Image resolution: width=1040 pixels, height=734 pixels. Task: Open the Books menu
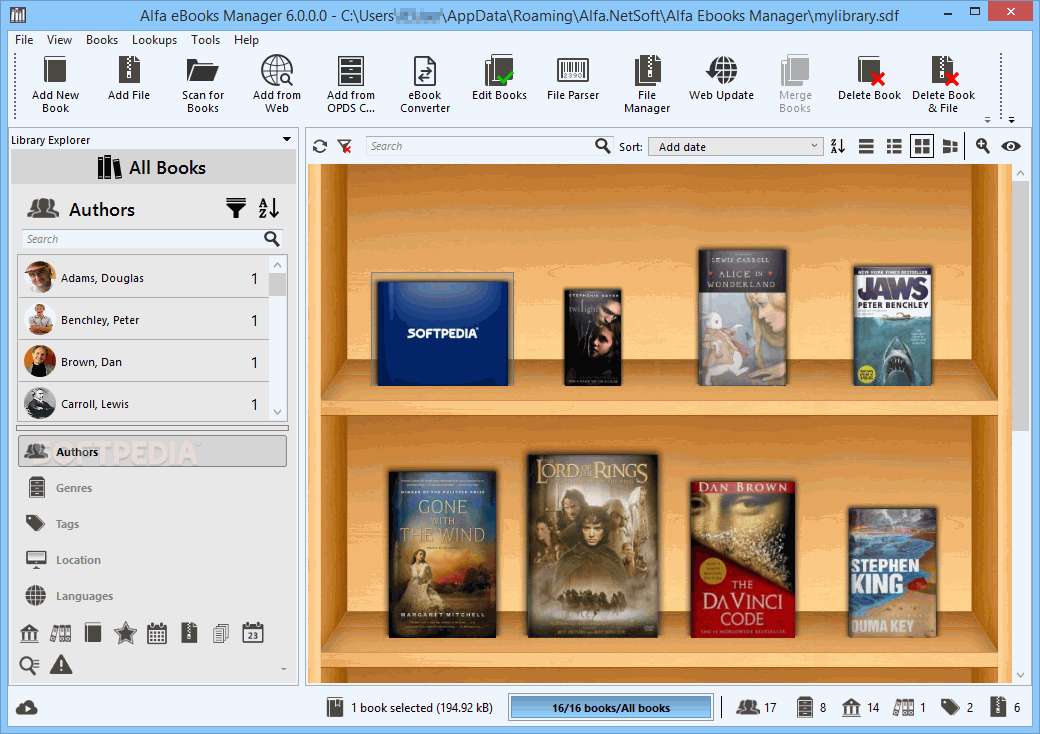pyautogui.click(x=101, y=40)
